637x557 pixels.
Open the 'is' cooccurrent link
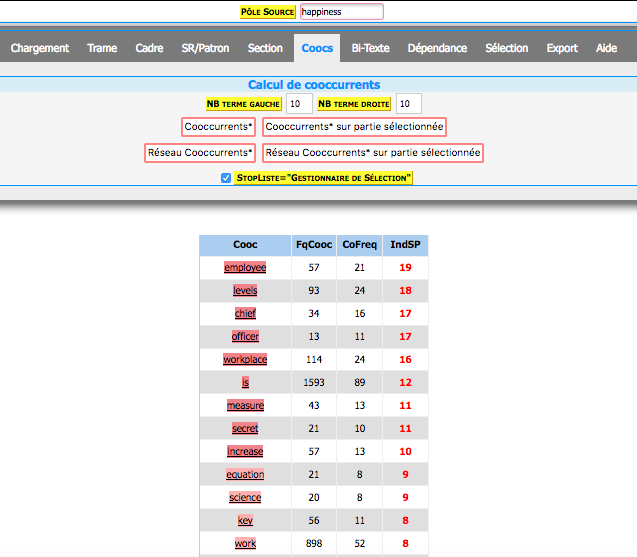click(245, 382)
